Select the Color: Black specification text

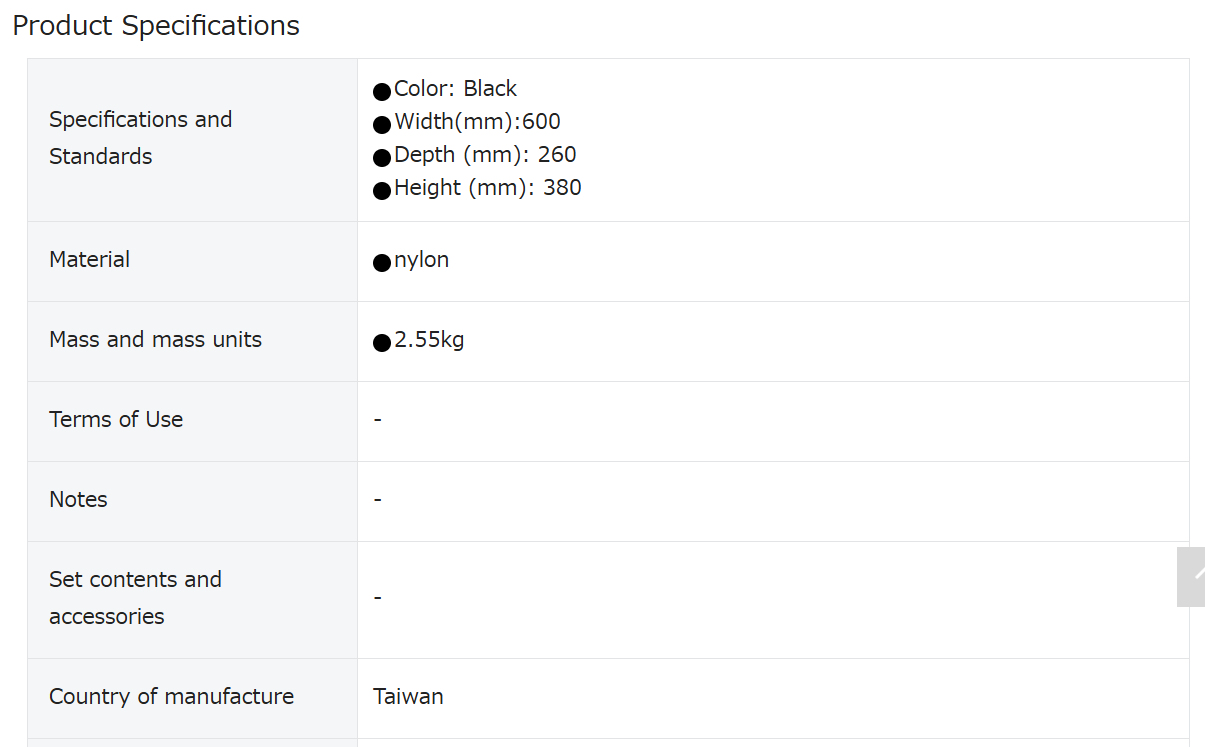(455, 89)
